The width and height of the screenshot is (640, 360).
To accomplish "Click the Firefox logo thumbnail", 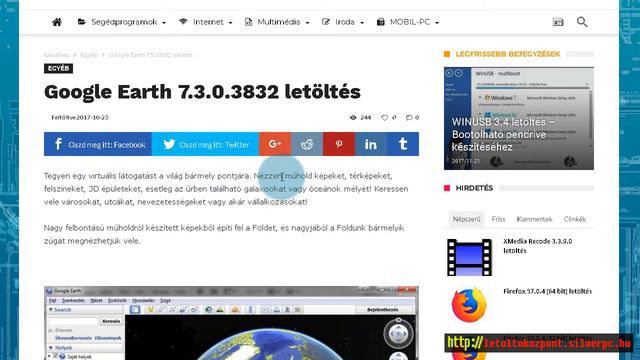I will click(469, 305).
